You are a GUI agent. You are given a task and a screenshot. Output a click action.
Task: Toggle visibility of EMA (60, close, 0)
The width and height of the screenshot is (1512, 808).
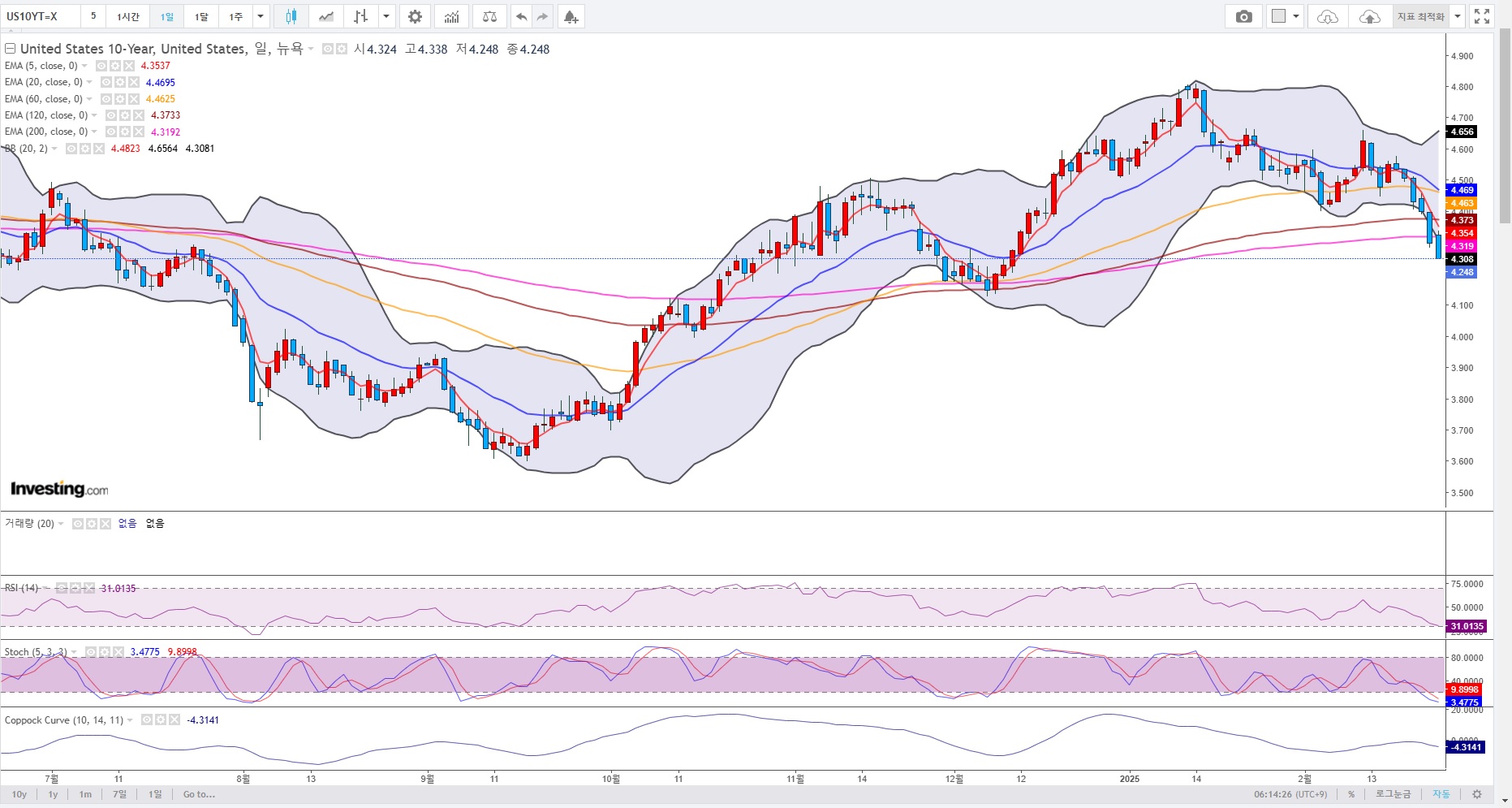click(106, 99)
